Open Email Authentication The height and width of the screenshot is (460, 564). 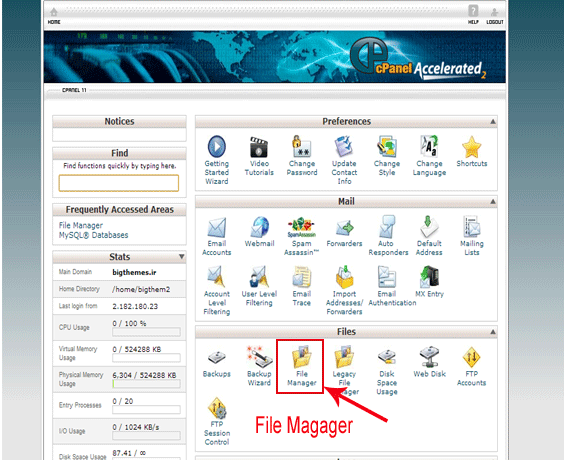tap(392, 286)
